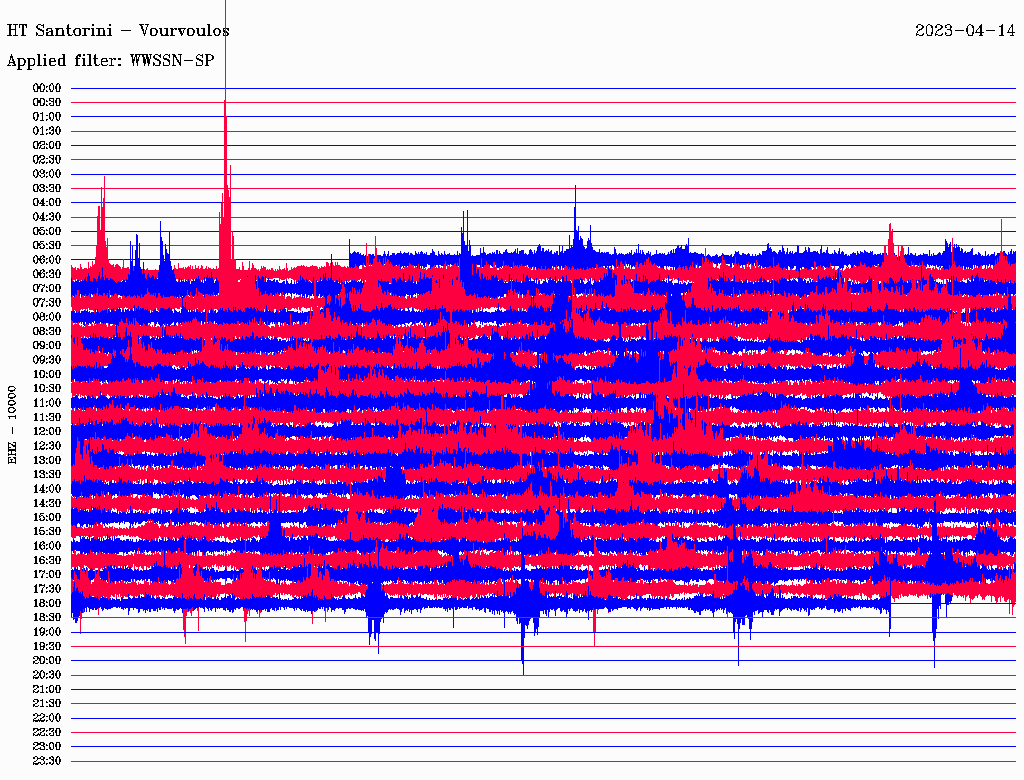This screenshot has height=780, width=1024.
Task: Click the 03:00 time label
Action: [x=47, y=174]
